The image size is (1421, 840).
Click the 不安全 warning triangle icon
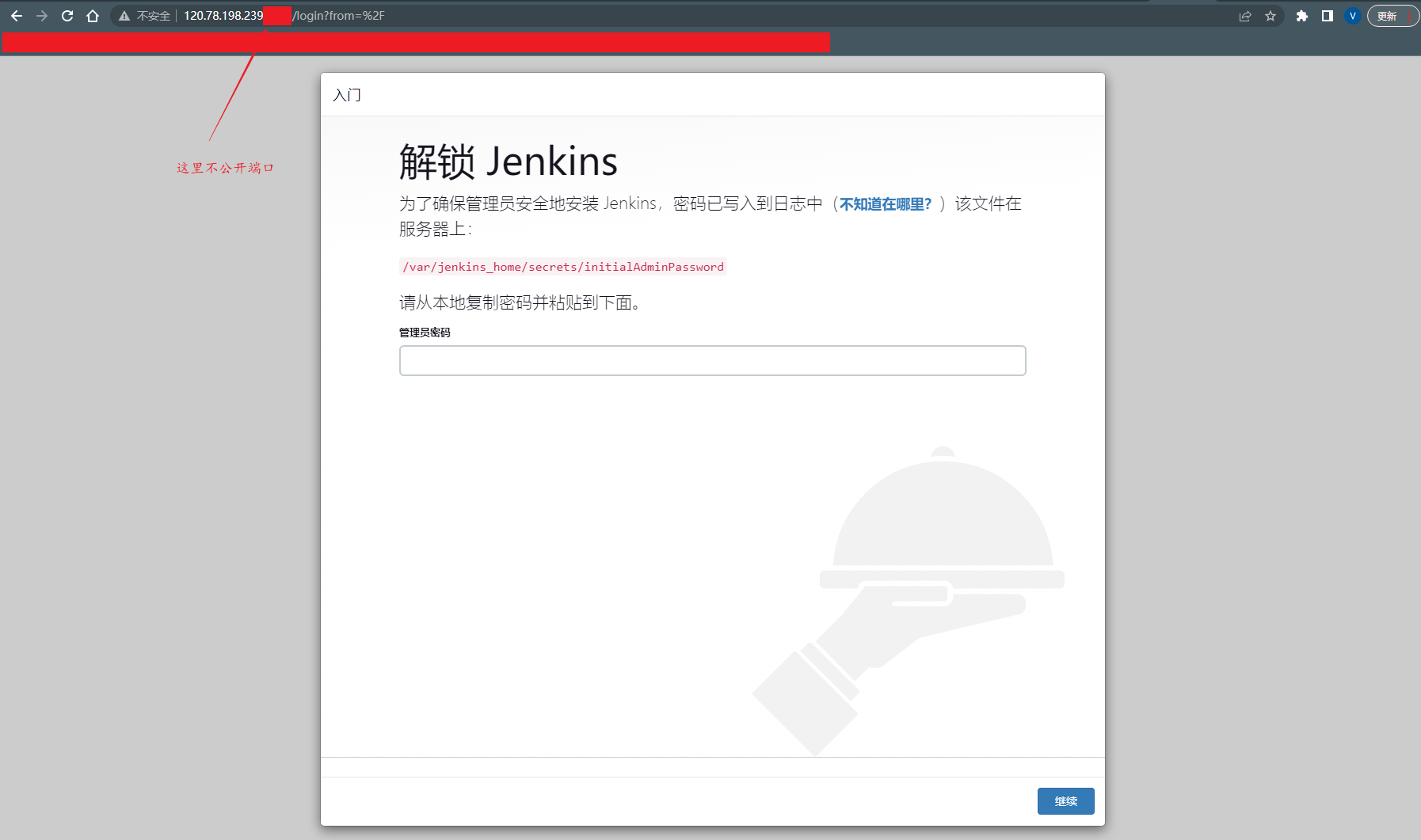[x=124, y=16]
